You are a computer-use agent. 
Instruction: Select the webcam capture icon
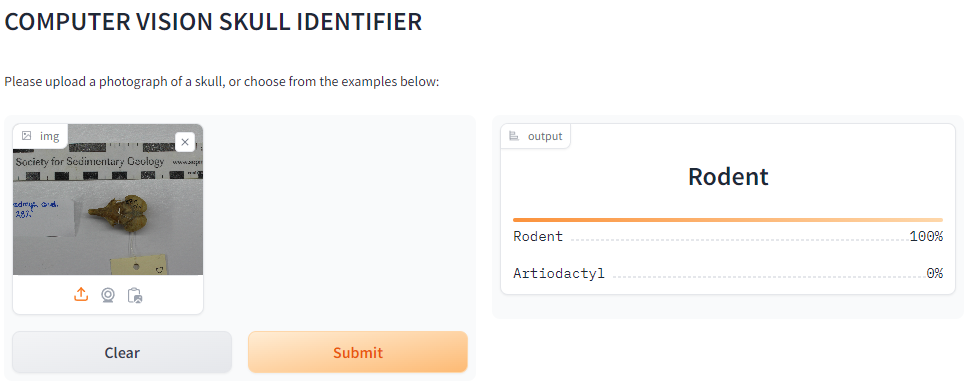pos(108,295)
